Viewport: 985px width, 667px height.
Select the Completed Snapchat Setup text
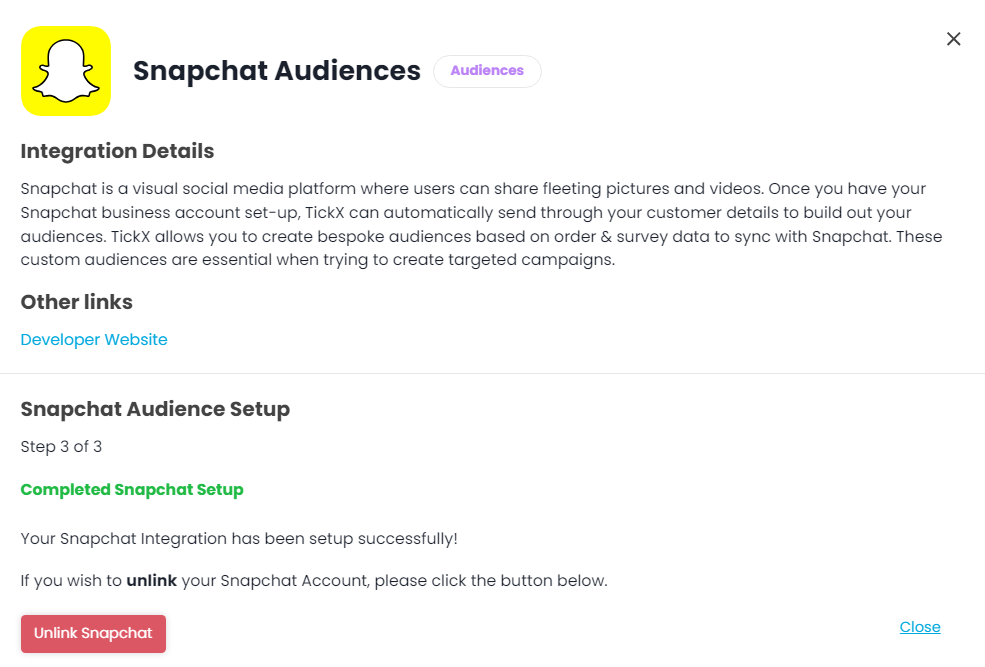click(x=132, y=489)
